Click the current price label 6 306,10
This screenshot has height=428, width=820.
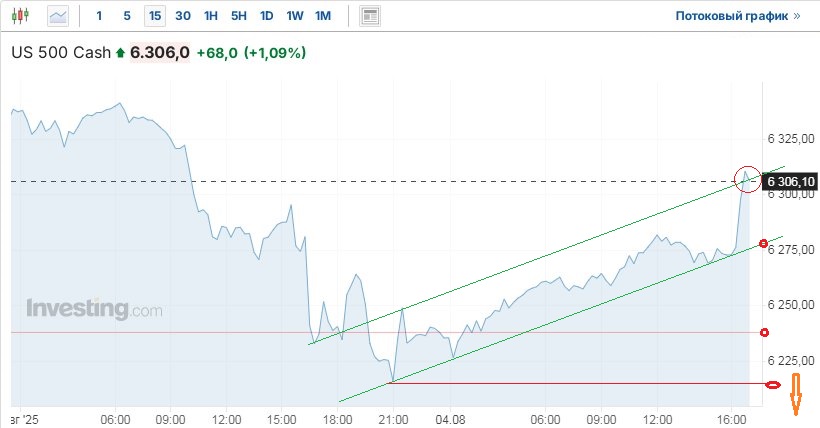789,181
